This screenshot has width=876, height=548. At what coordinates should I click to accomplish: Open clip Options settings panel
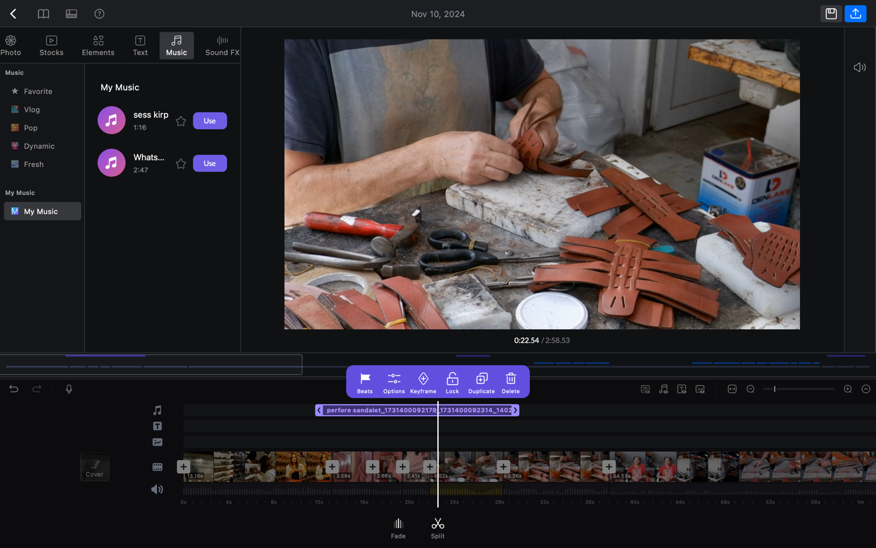[x=394, y=381]
